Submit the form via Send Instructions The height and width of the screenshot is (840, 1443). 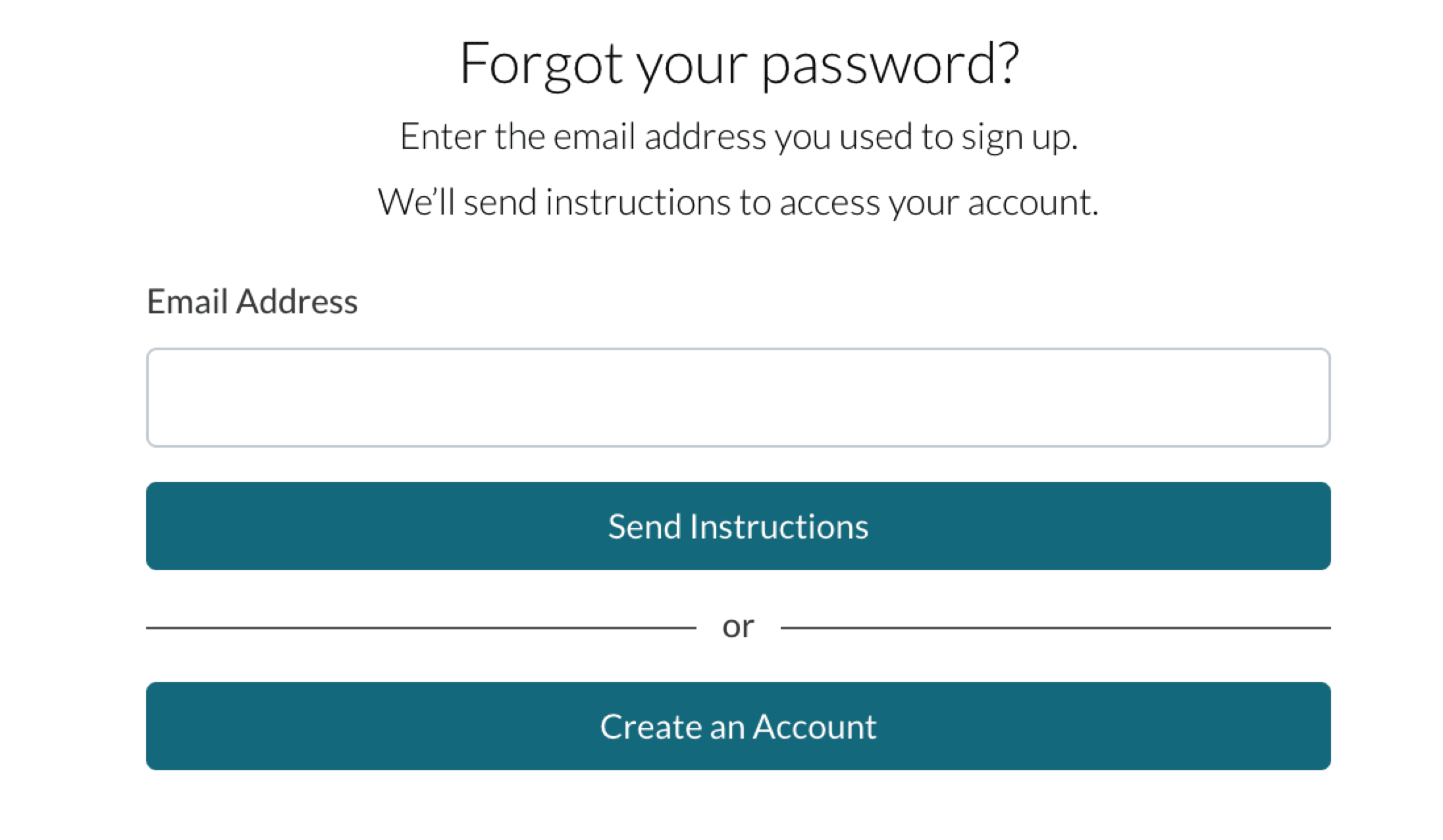737,526
